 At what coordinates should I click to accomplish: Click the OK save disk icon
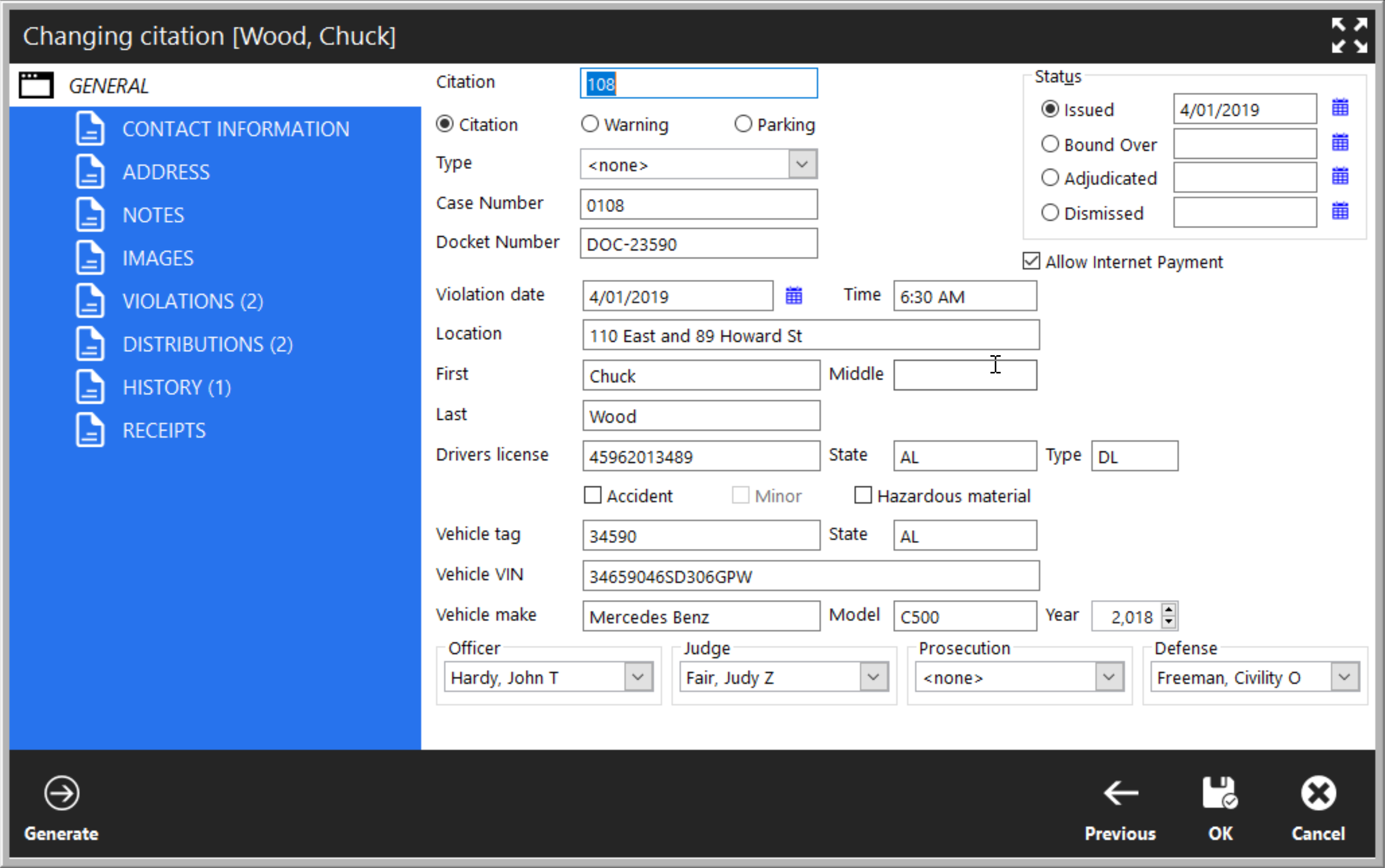click(1220, 793)
